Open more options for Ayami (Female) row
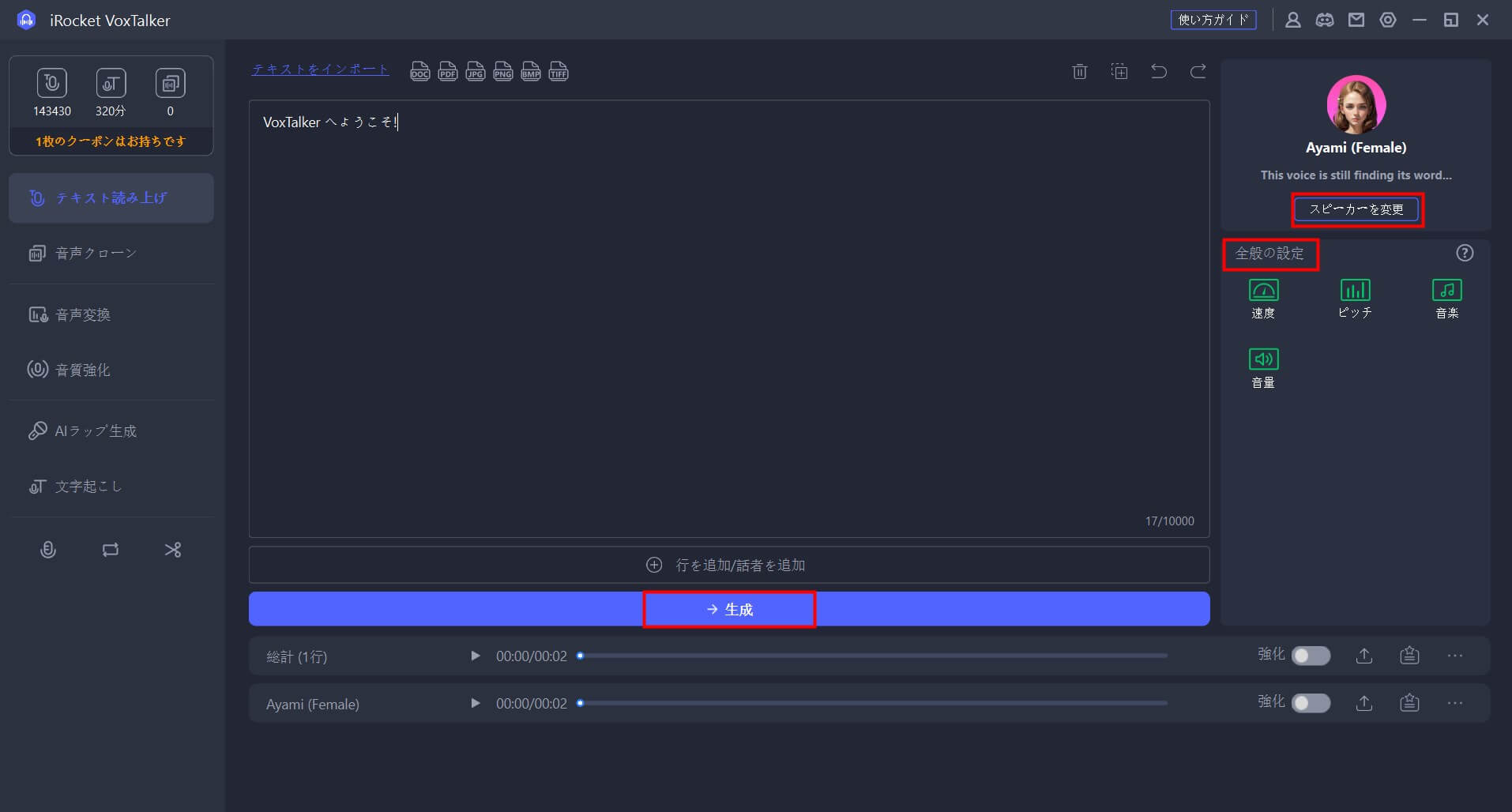The image size is (1512, 812). point(1455,703)
